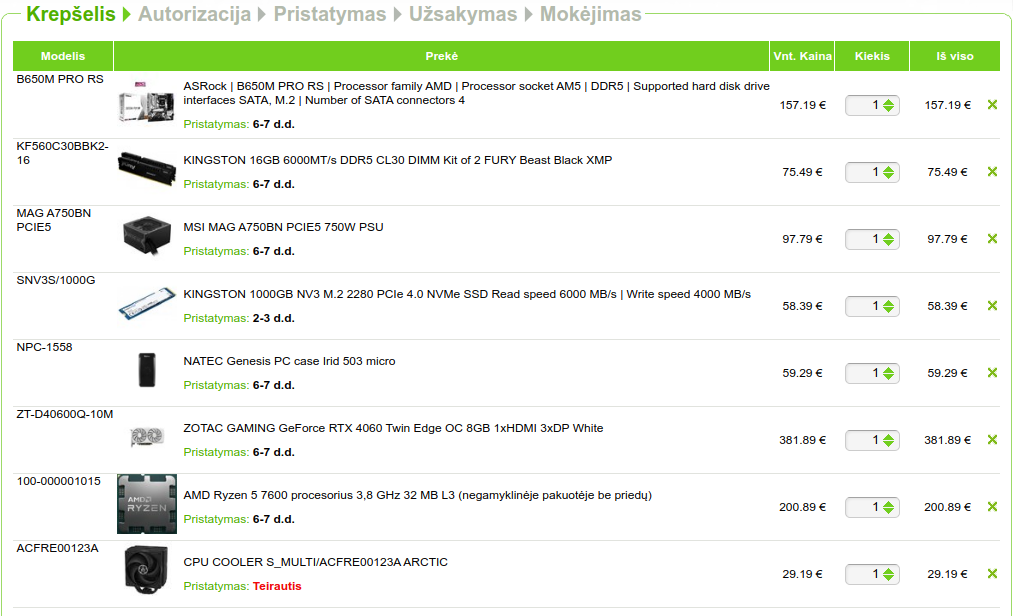Increase quantity of ZOTAC RTX 4060

(x=889, y=436)
